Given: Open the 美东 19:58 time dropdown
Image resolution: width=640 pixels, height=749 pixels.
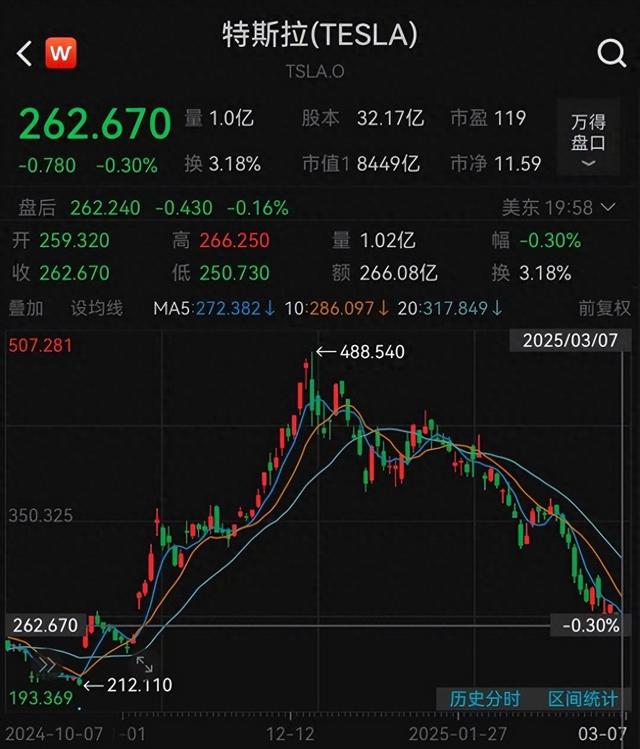Looking at the screenshot, I should point(558,208).
